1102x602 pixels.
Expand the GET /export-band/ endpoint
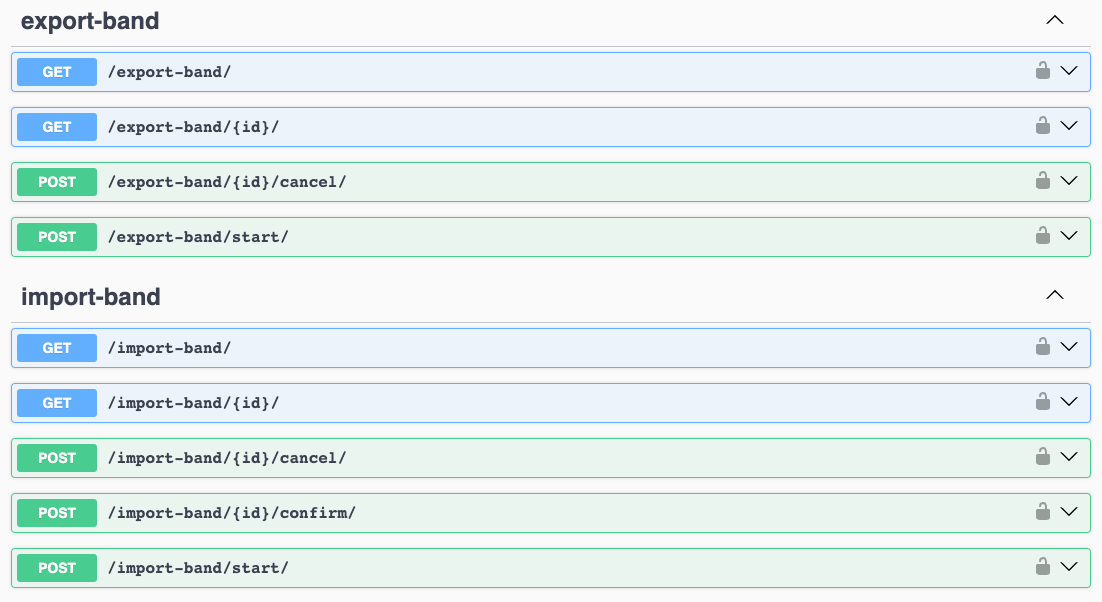tap(1068, 71)
